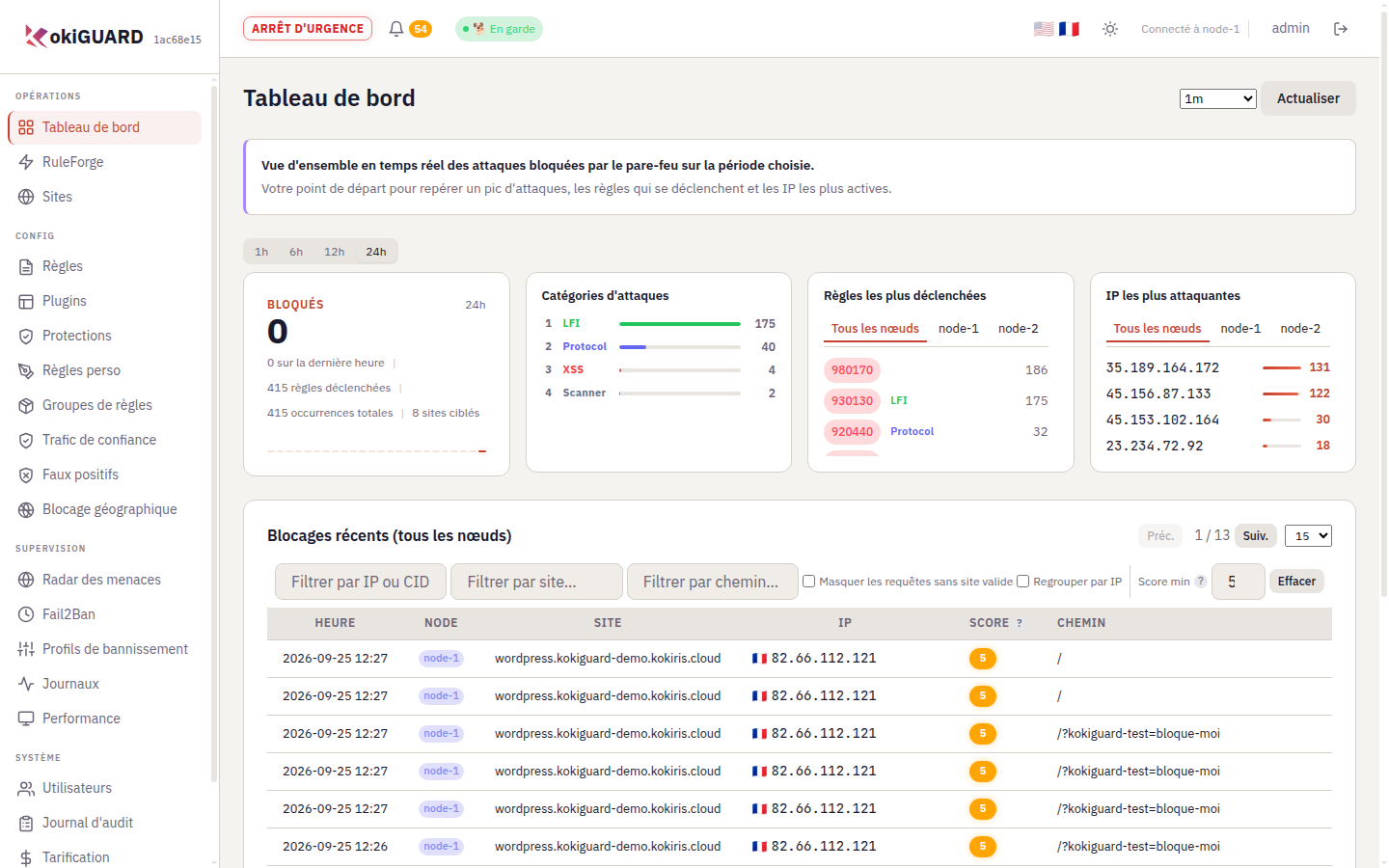
Task: Click the Profils de bannissement sliders icon
Action: [x=26, y=649]
